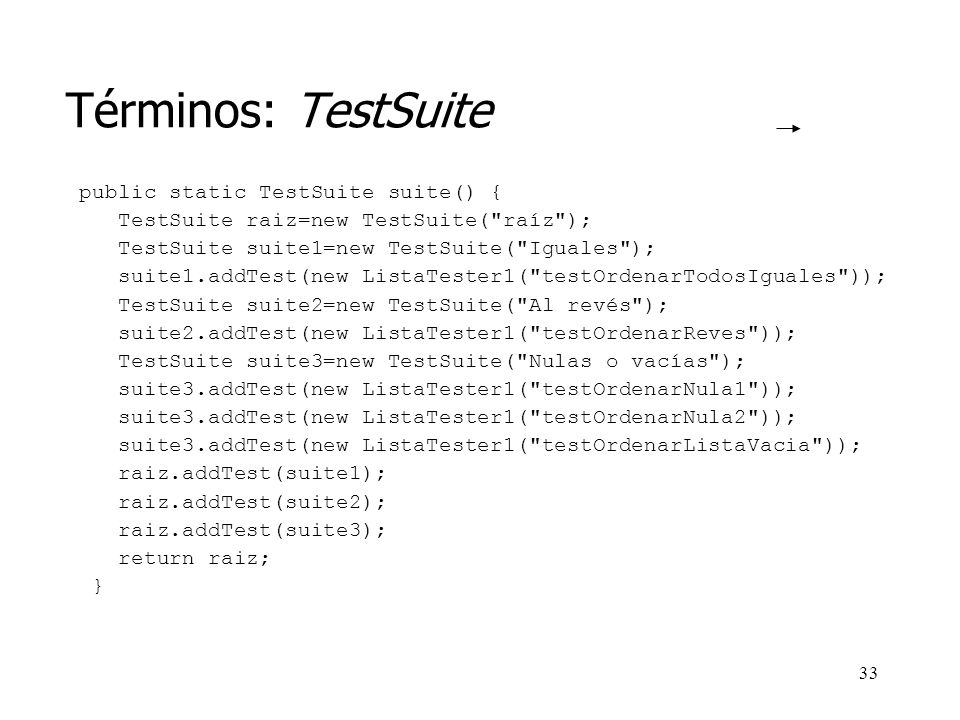The image size is (960, 720).
Task: Click the page number 33
Action: point(868,673)
